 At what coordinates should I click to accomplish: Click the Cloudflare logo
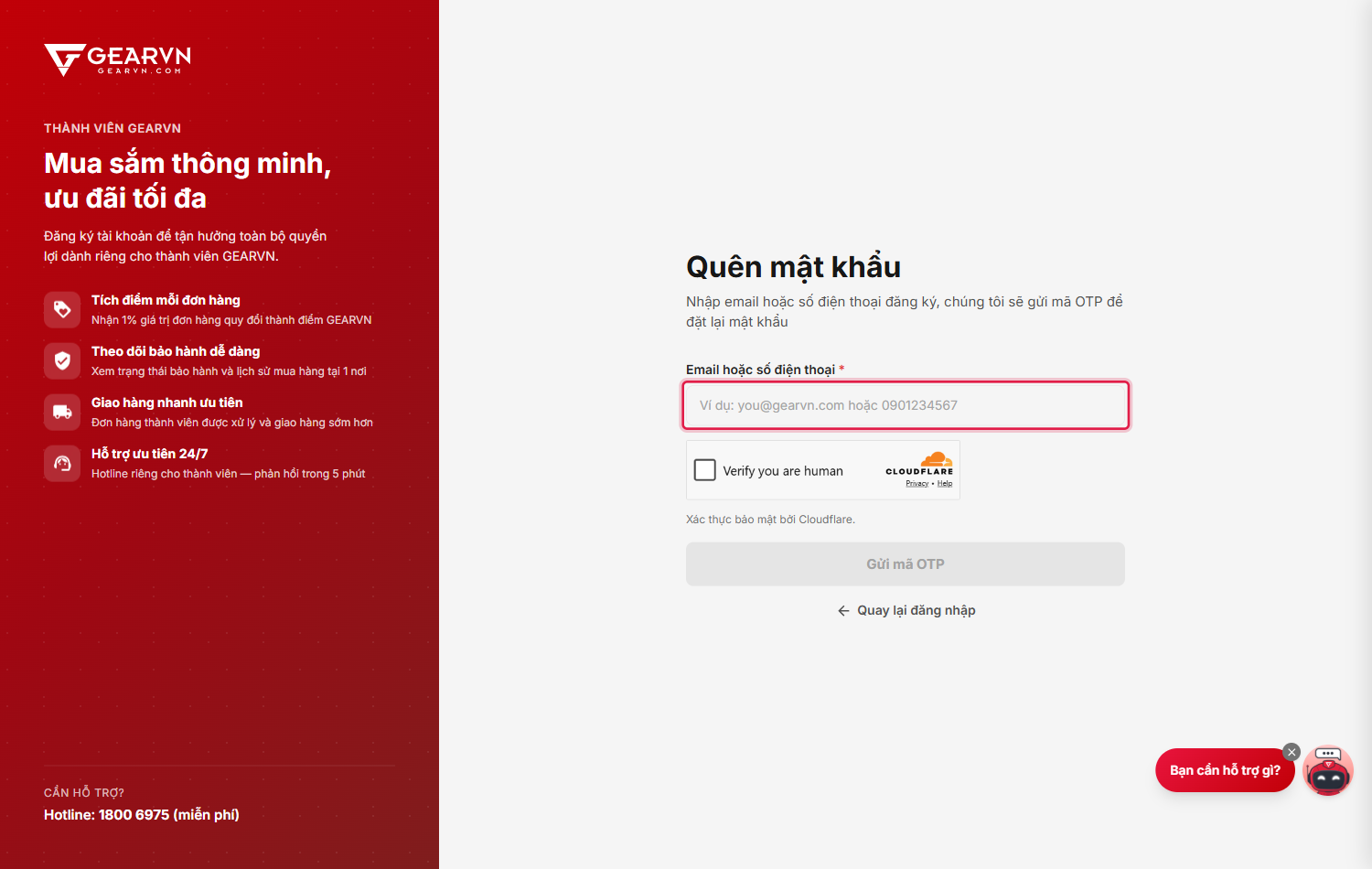[919, 463]
